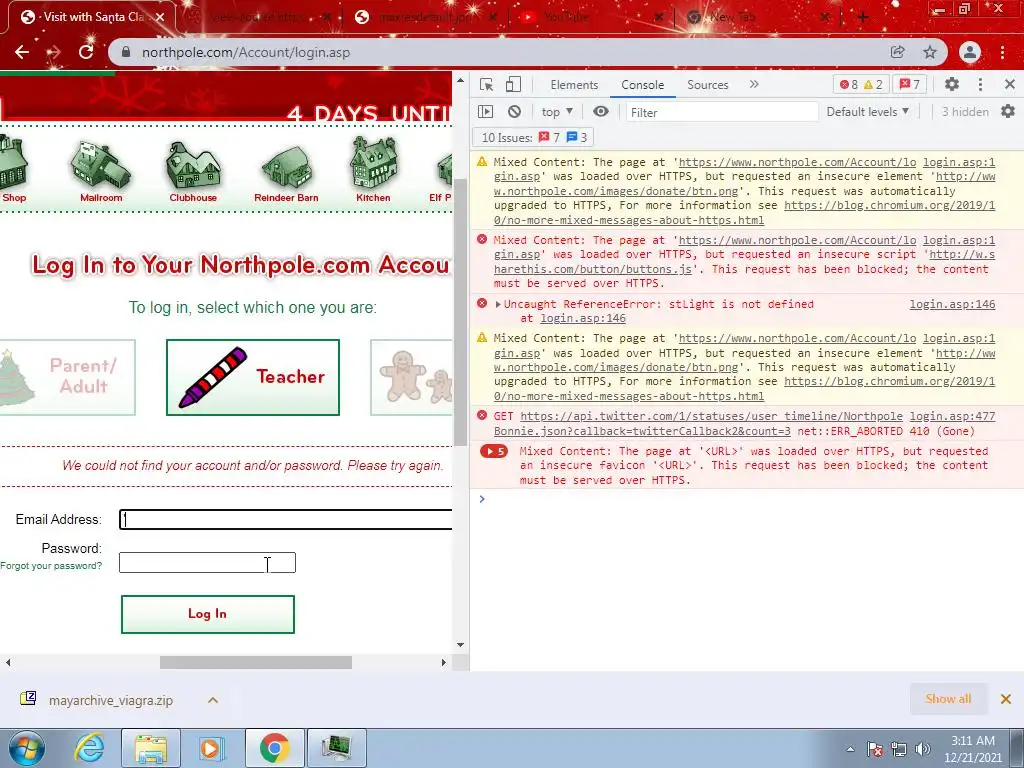This screenshot has width=1024, height=768.
Task: Expand the 5 grouped Mixed Content messages
Action: click(x=494, y=451)
